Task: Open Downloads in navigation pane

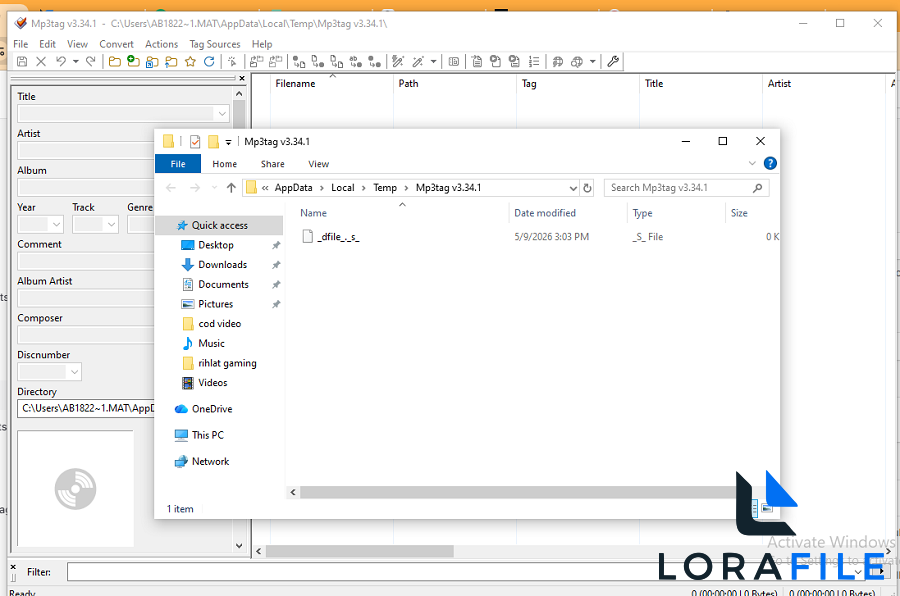Action: click(x=223, y=265)
